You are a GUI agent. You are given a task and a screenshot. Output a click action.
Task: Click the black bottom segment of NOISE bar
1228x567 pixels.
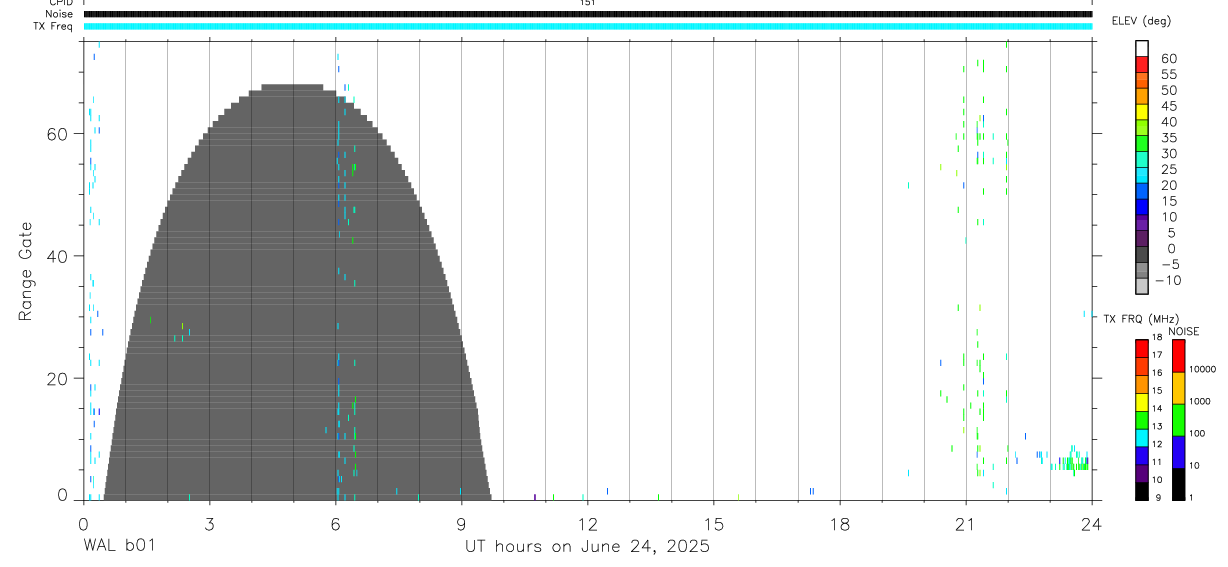pos(1178,484)
